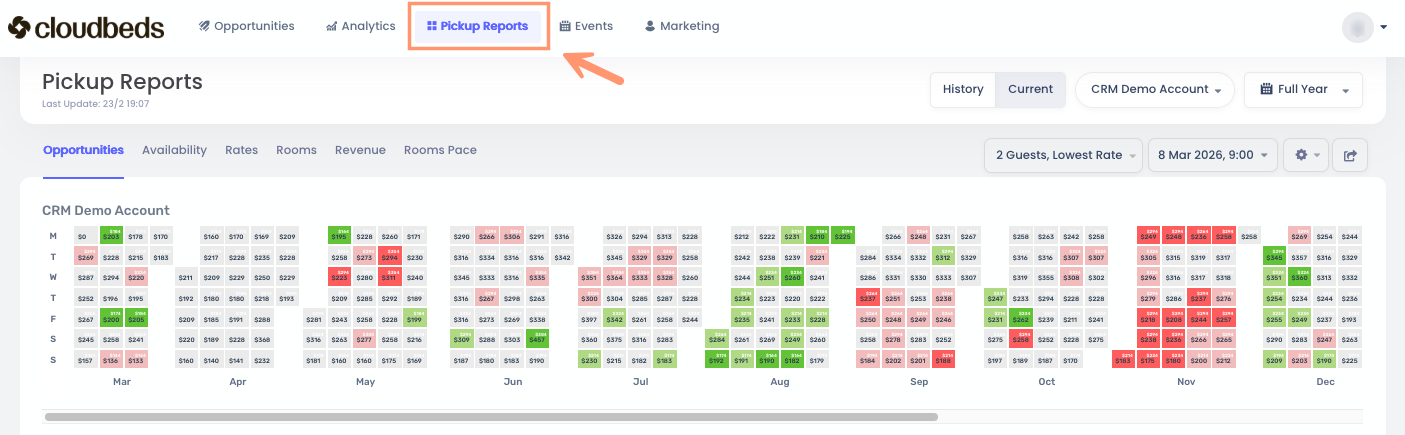Expand the CRM Demo Account dropdown

click(x=1155, y=90)
